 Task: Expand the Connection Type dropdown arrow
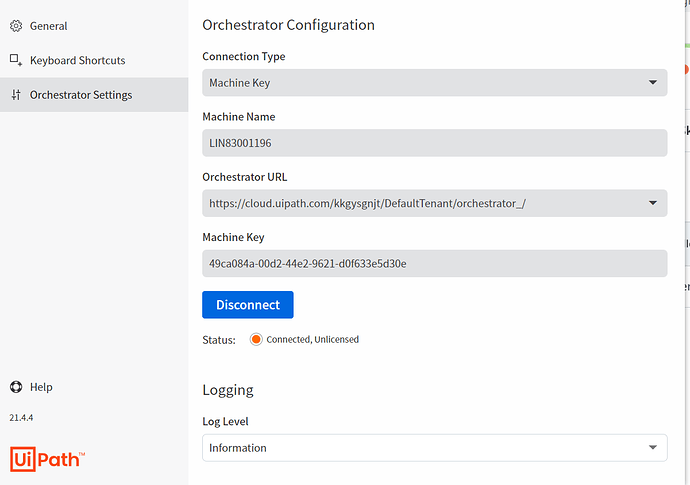click(x=653, y=82)
